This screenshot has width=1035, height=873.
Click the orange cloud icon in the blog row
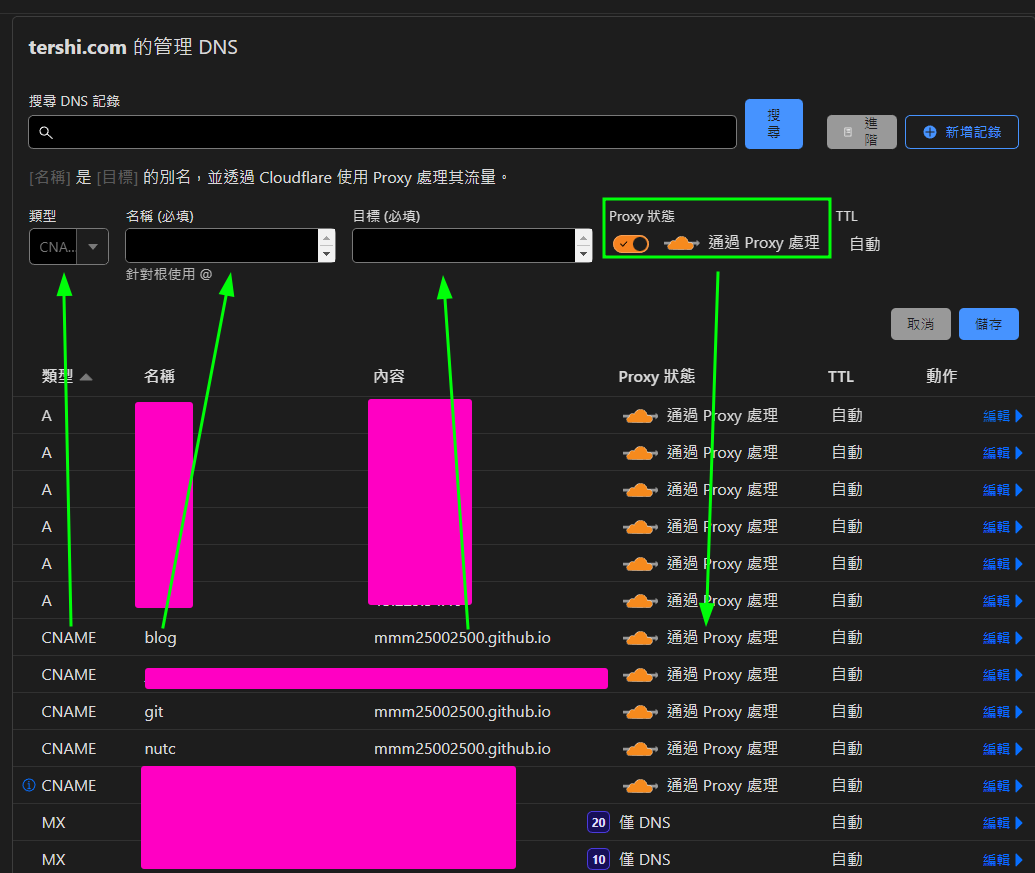point(640,638)
